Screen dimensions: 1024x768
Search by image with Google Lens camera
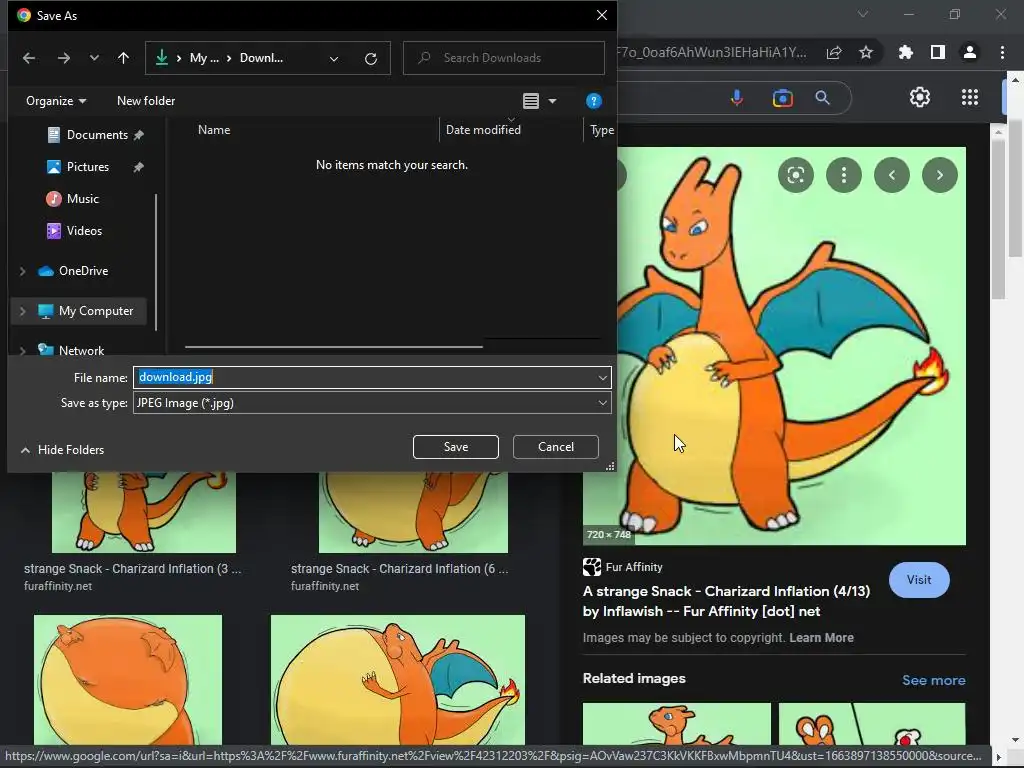pos(782,98)
